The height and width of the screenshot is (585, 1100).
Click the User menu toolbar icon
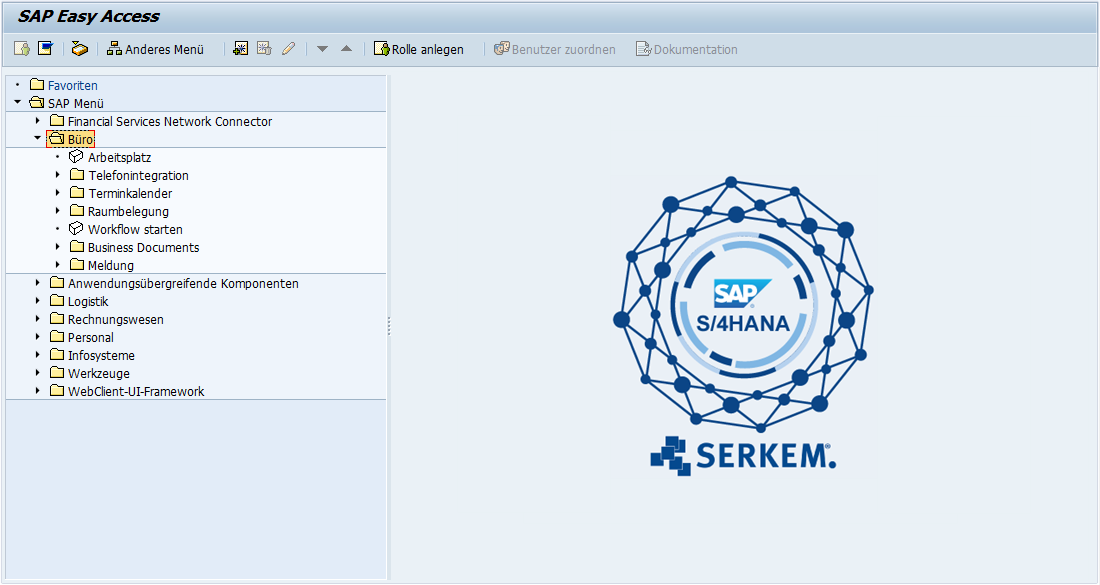pyautogui.click(x=22, y=49)
